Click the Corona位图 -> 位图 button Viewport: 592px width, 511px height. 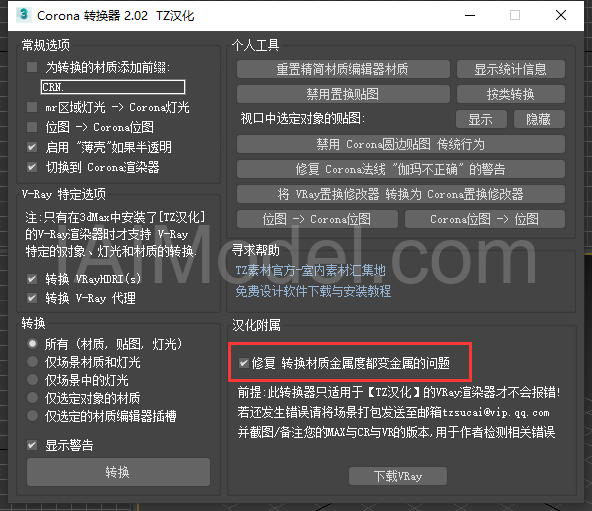[485, 219]
